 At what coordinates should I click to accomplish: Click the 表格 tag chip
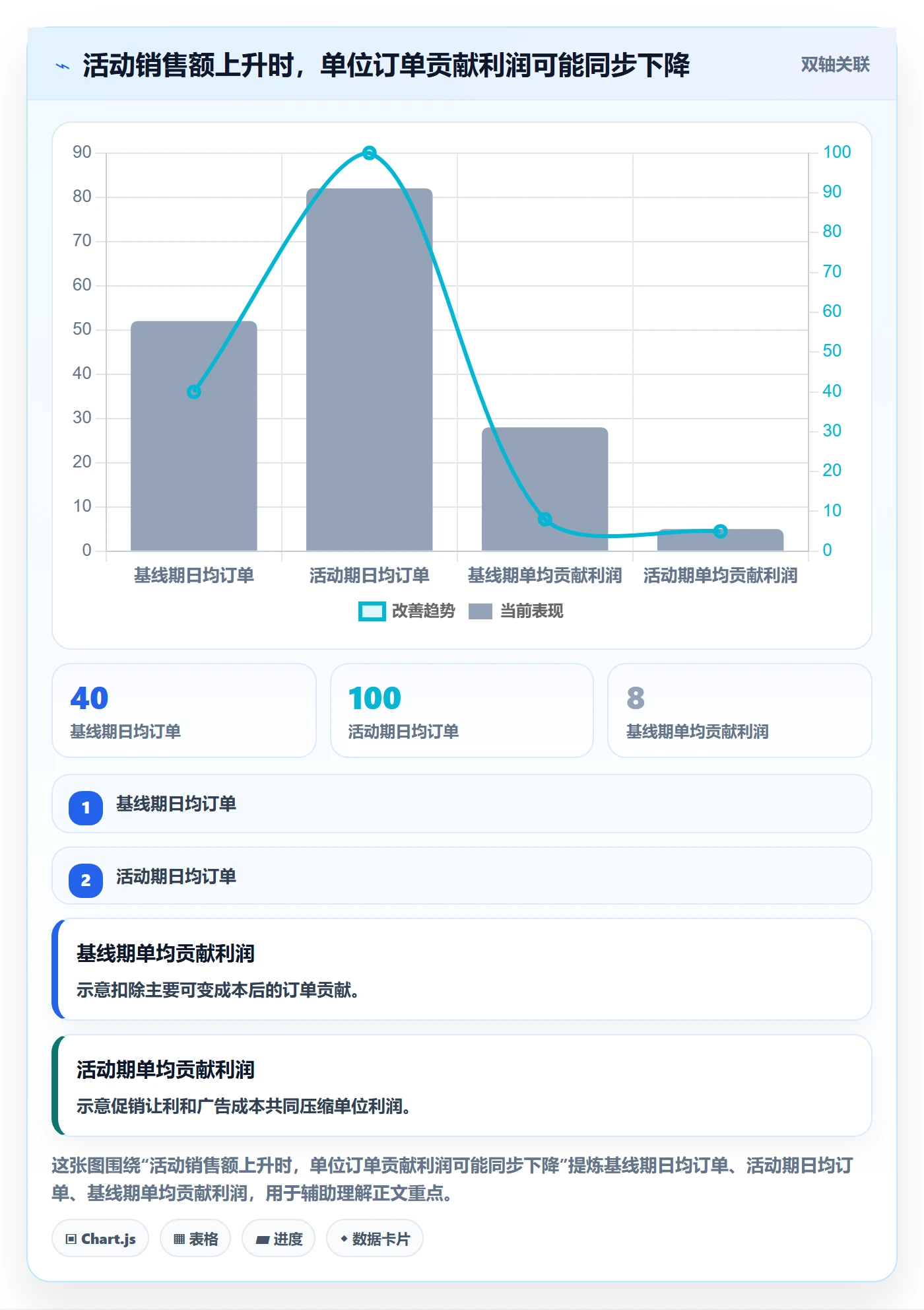195,1239
